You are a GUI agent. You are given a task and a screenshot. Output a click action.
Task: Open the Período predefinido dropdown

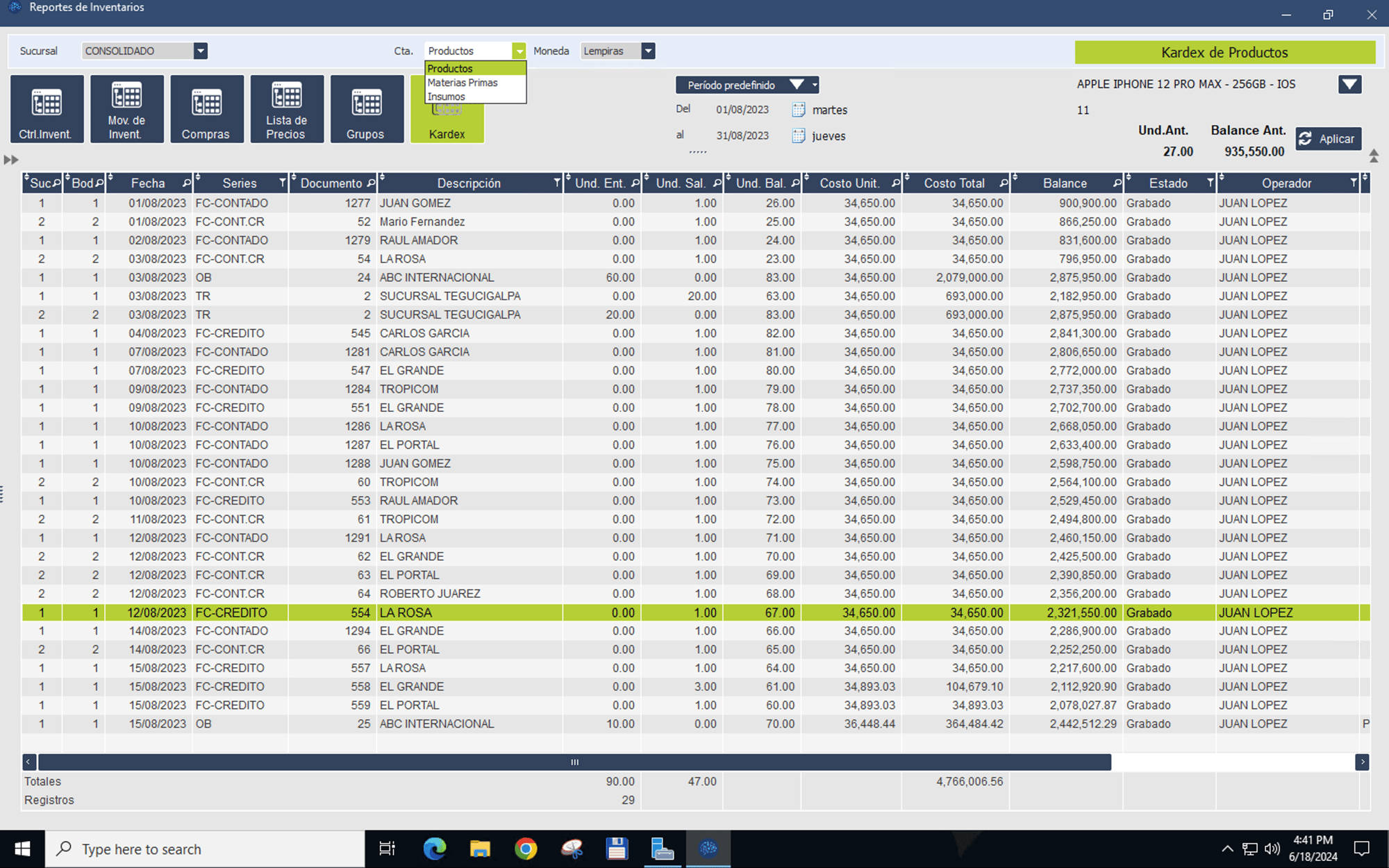tap(747, 85)
